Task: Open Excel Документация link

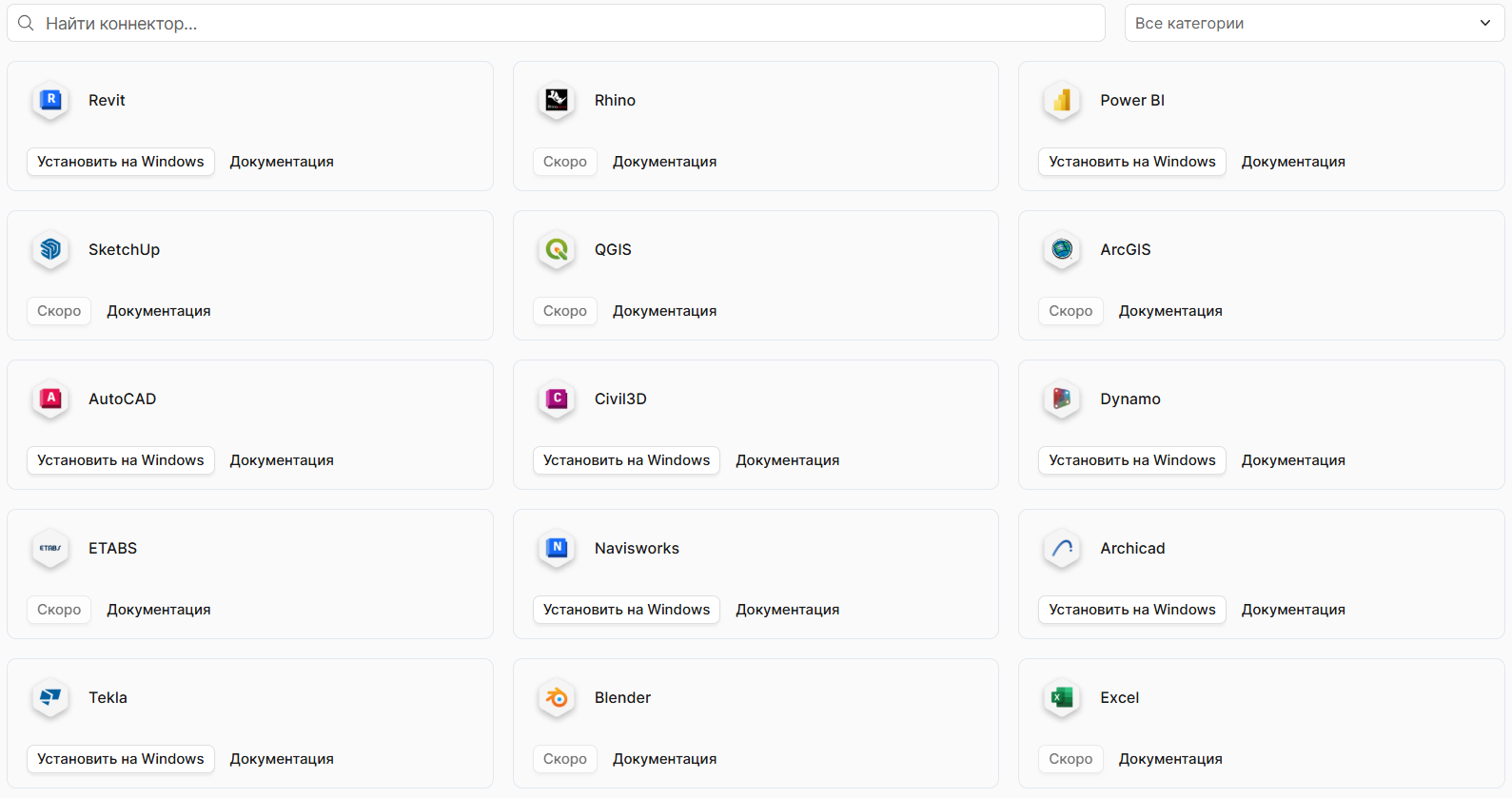Action: pos(1170,759)
